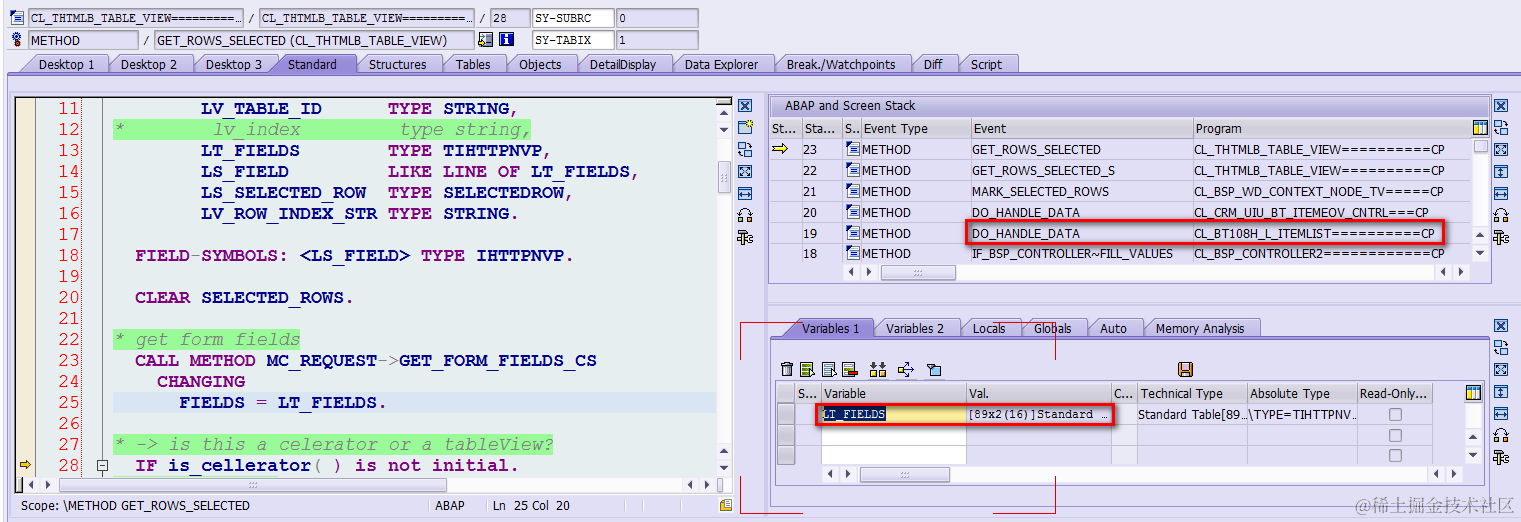Viewport: 1521px width, 522px height.
Task: Click the binoculars-style icon in Variables toolbar
Action: [x=878, y=369]
